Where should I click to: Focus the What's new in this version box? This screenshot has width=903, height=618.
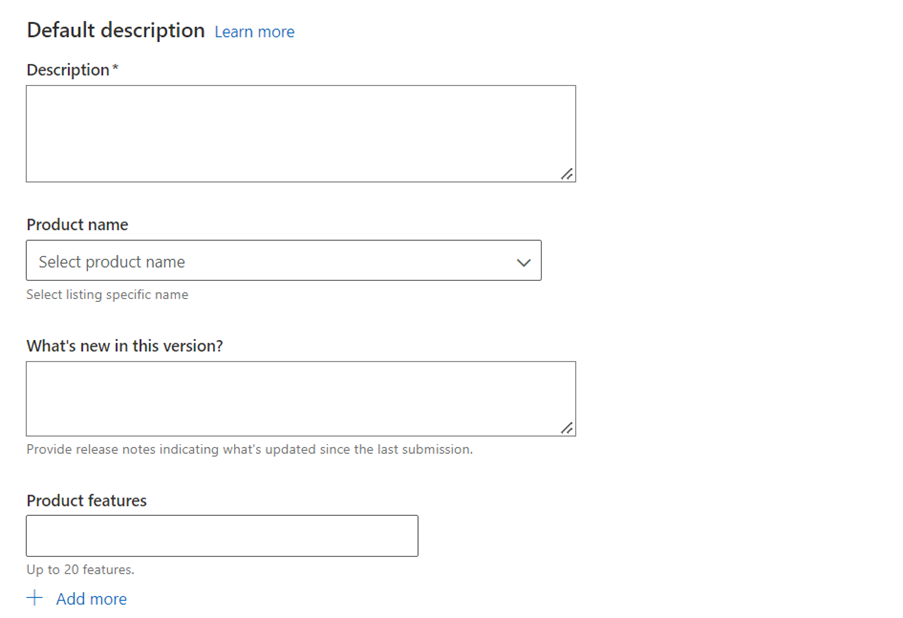301,399
